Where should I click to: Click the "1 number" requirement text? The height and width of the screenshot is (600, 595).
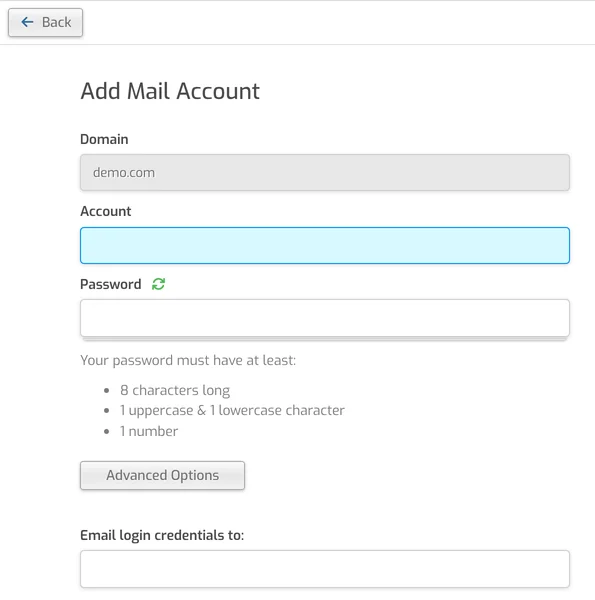[x=149, y=431]
